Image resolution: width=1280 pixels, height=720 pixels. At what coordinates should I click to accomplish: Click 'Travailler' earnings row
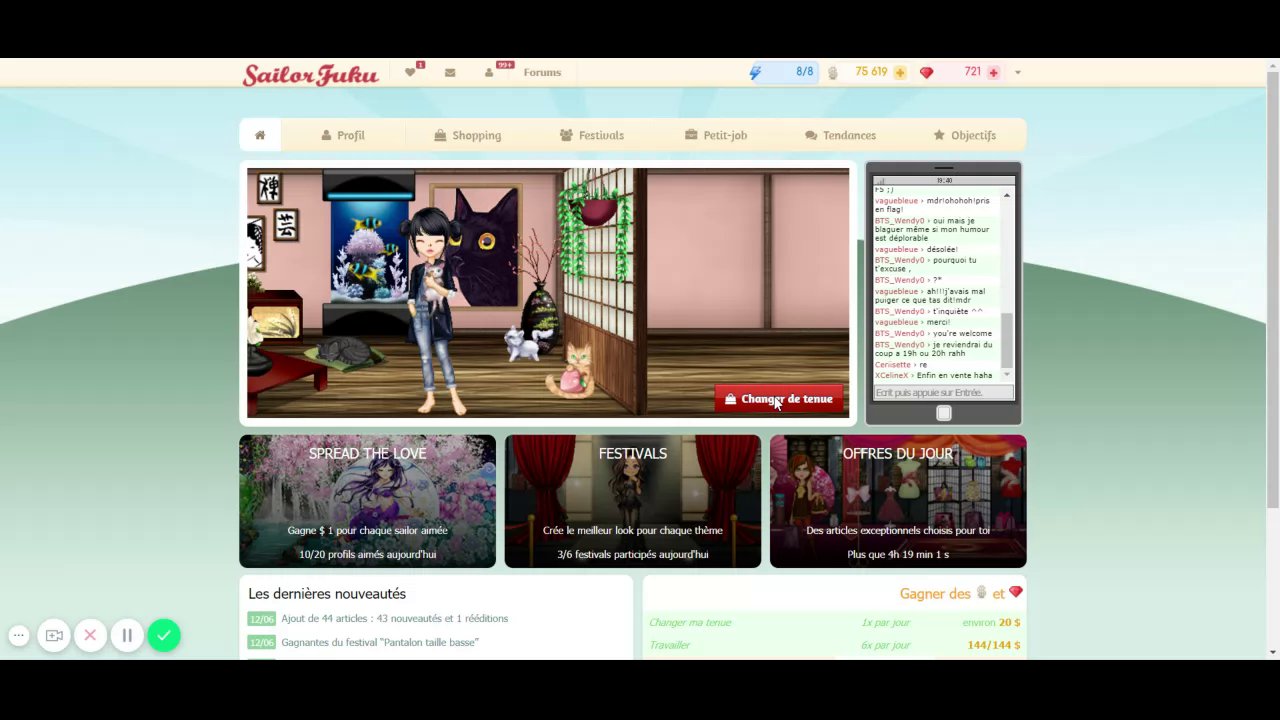point(835,645)
